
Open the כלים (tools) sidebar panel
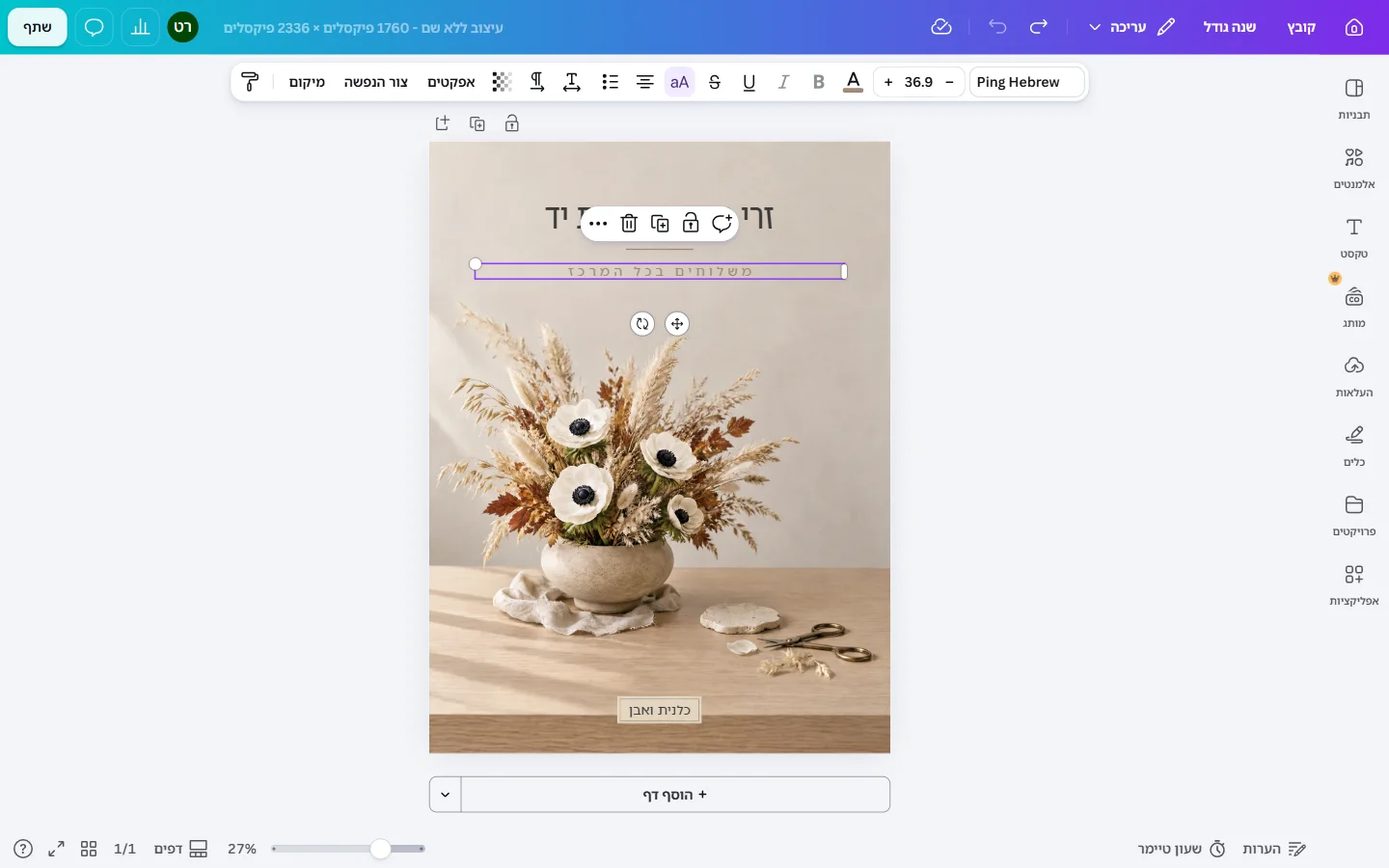1353,447
